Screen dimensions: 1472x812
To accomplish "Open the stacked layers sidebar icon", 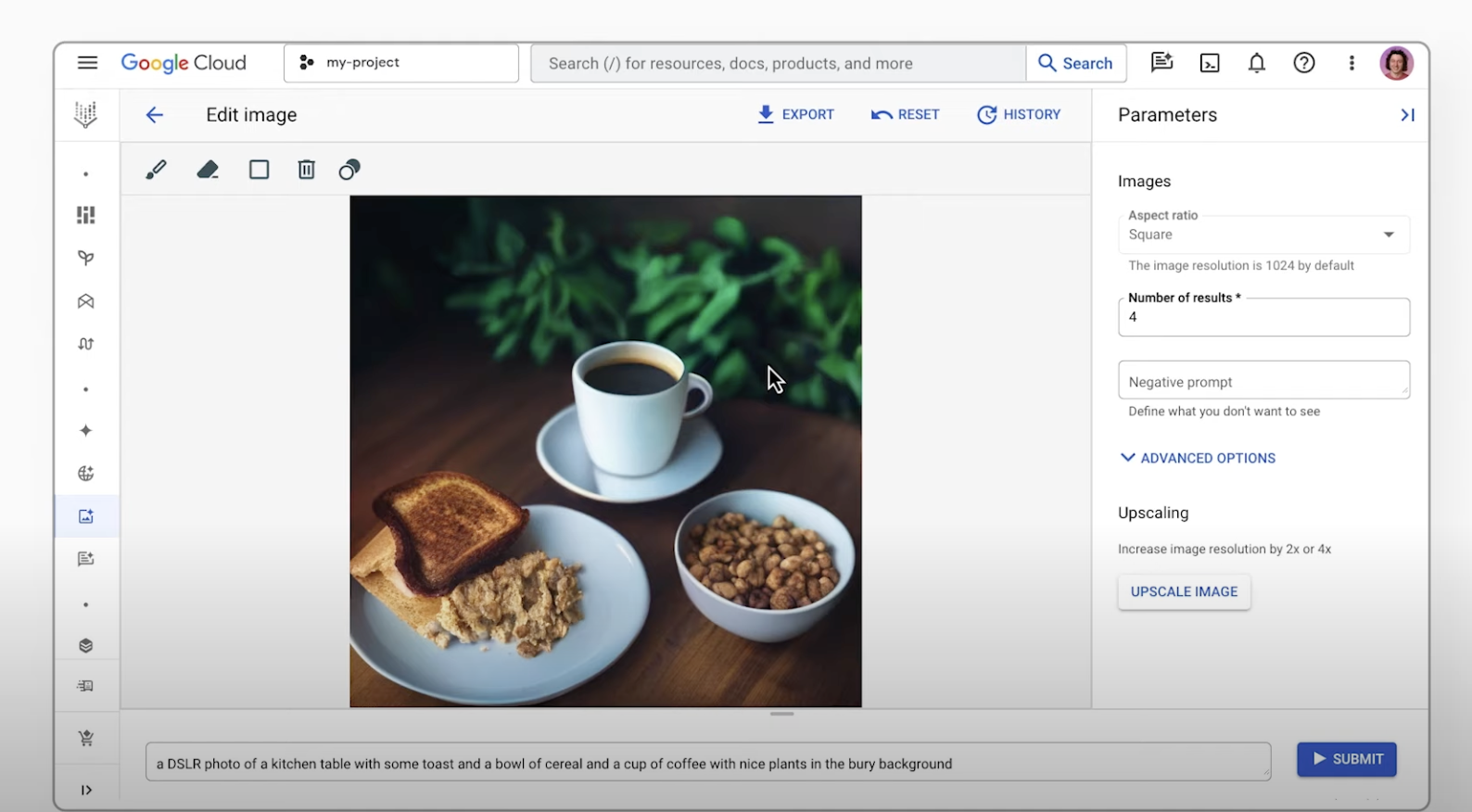I will click(x=86, y=645).
